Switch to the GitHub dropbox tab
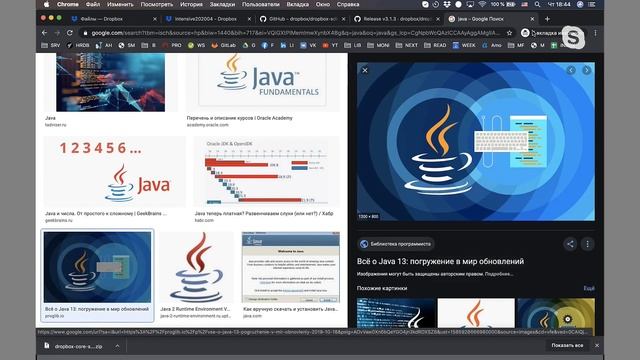Viewport: 640px width, 360px height. 303,19
